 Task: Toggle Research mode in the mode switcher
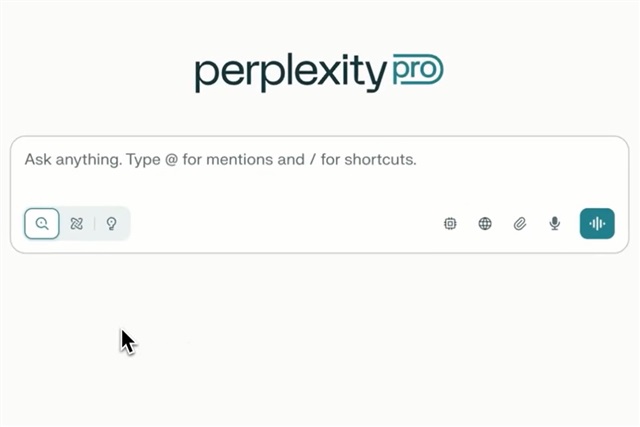point(76,224)
